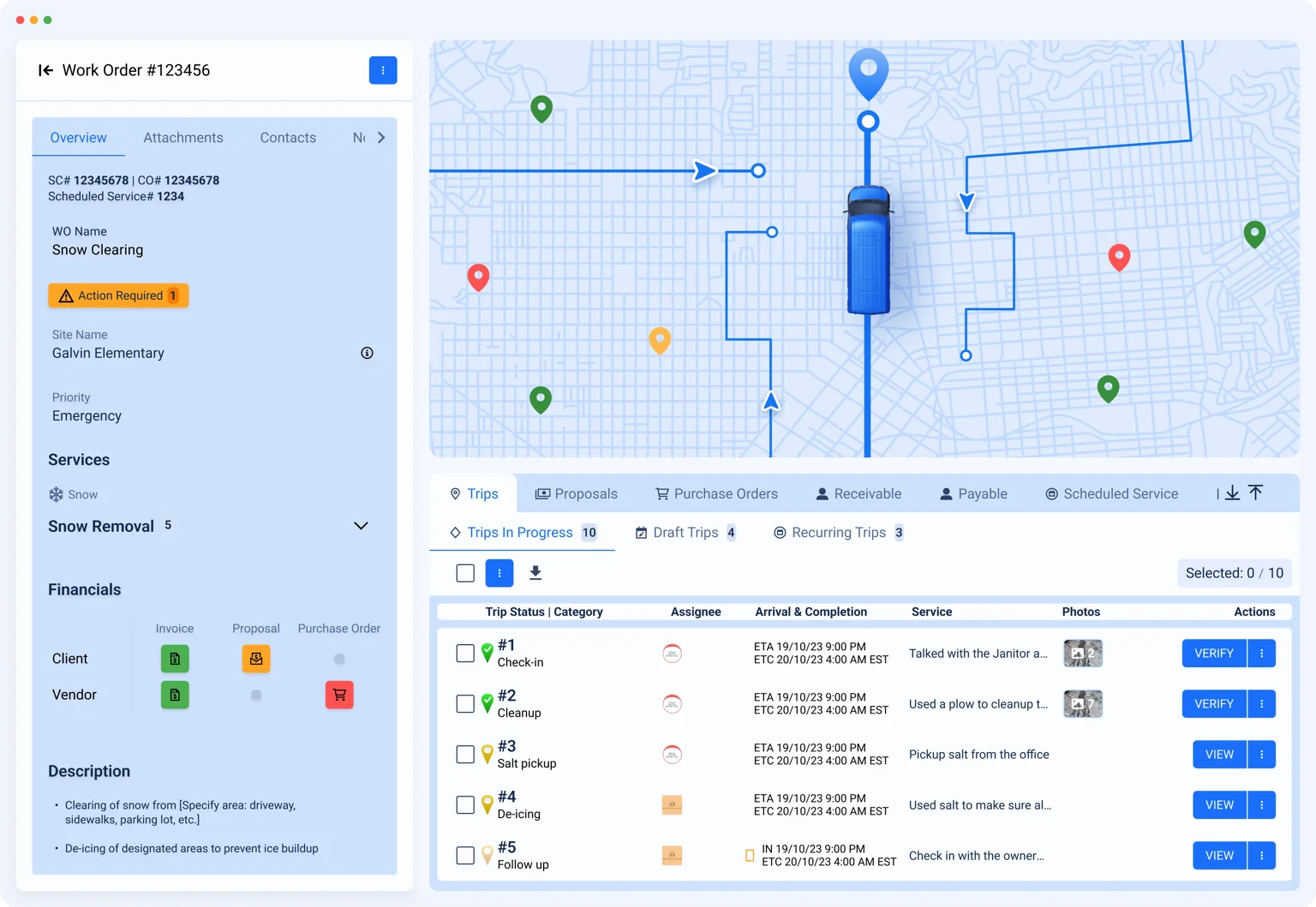The image size is (1316, 907).
Task: Click the download icon in trips toolbar
Action: click(x=535, y=573)
